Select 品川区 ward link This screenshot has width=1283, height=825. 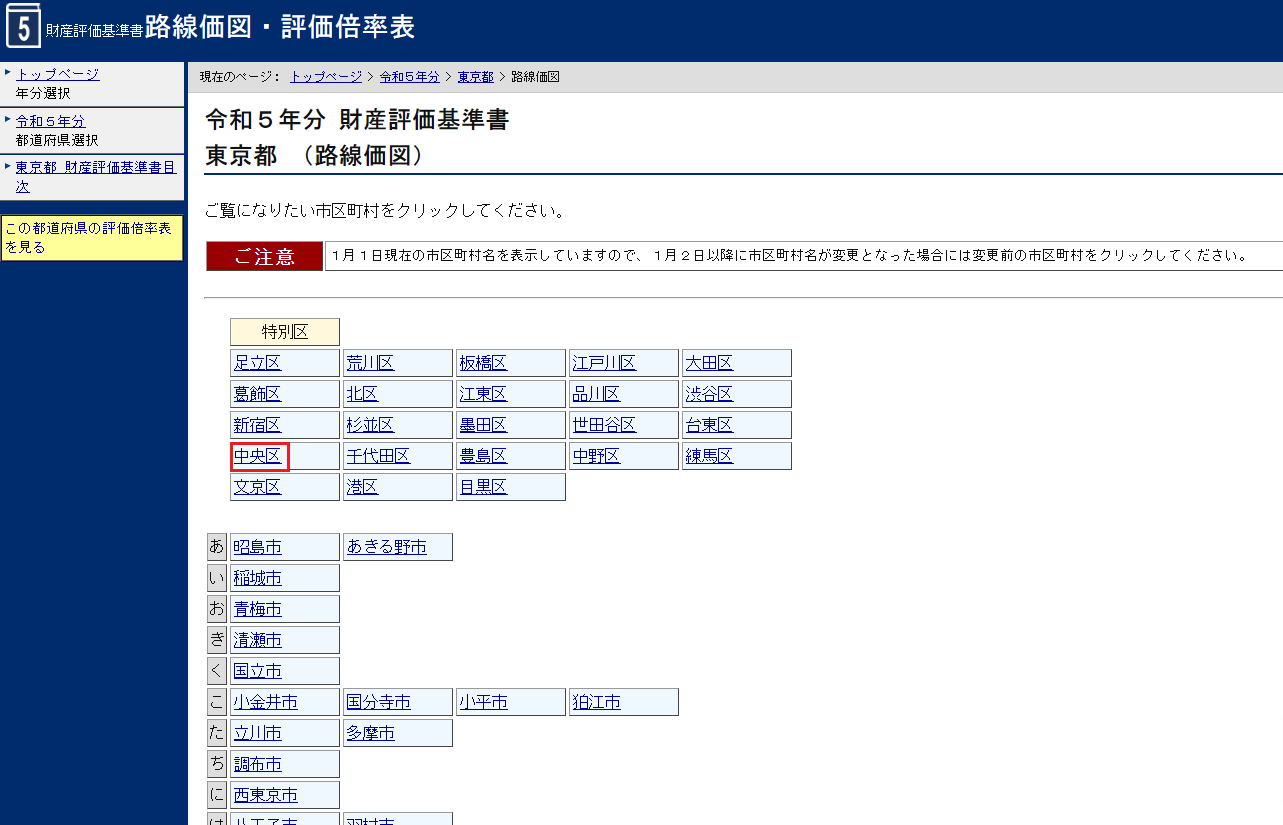596,394
